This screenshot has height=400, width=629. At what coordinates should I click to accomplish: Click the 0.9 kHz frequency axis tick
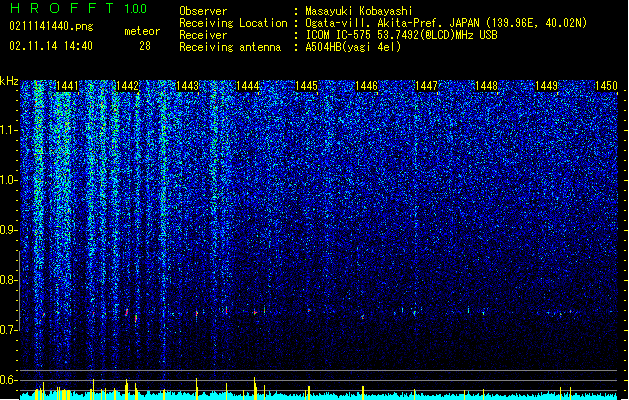[x=10, y=230]
